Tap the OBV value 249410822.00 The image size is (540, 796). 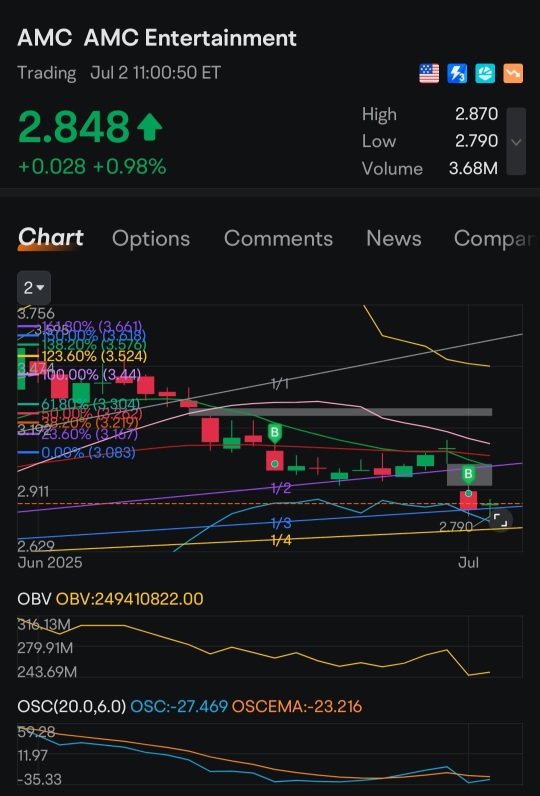[x=129, y=599]
